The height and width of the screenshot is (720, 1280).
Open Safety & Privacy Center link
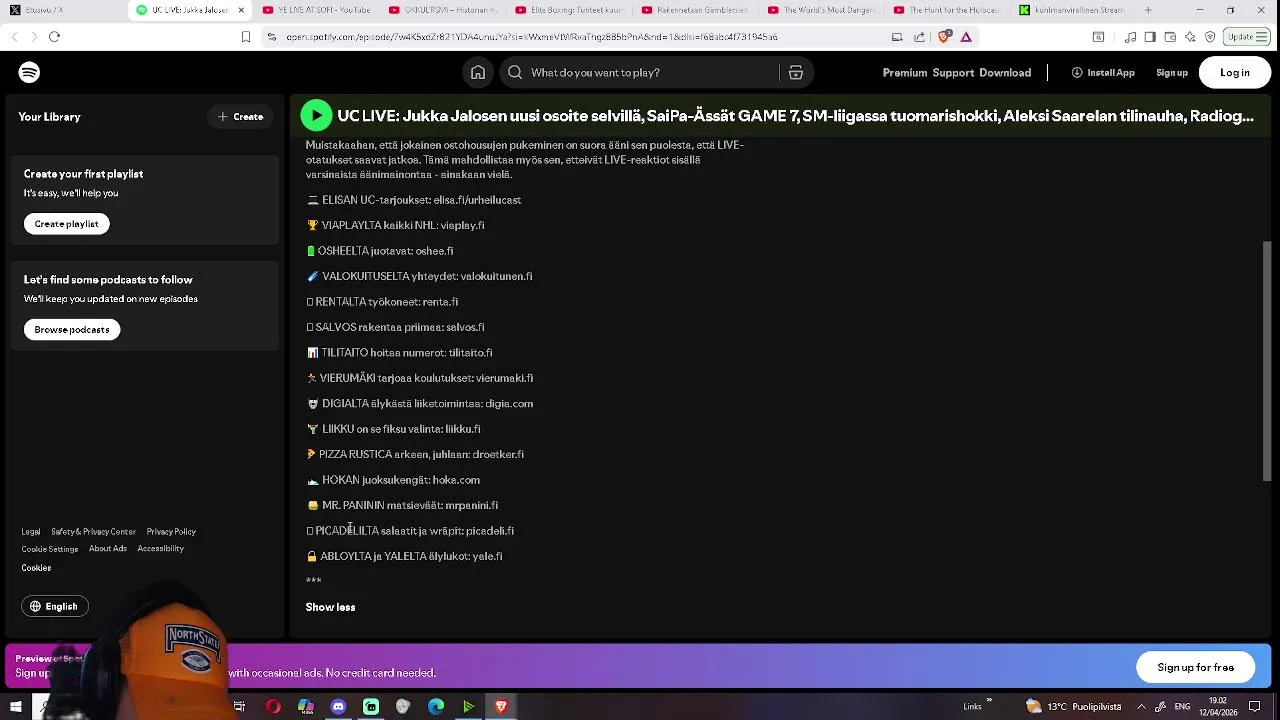point(93,532)
